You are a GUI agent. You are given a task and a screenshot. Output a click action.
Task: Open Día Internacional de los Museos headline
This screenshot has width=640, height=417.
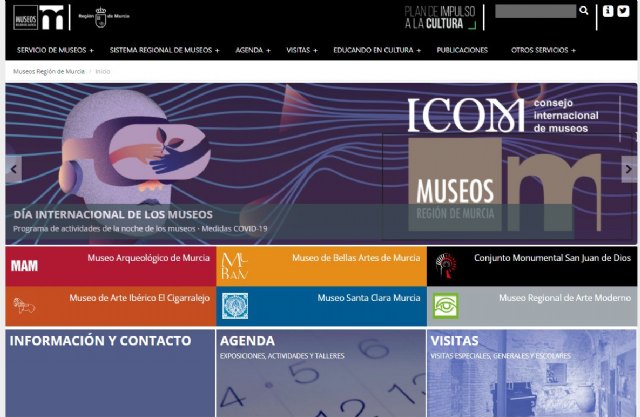point(113,215)
